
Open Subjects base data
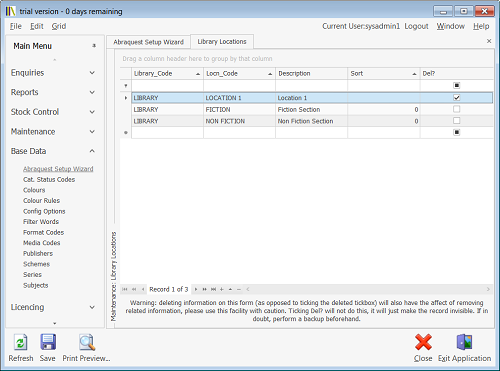coord(36,285)
